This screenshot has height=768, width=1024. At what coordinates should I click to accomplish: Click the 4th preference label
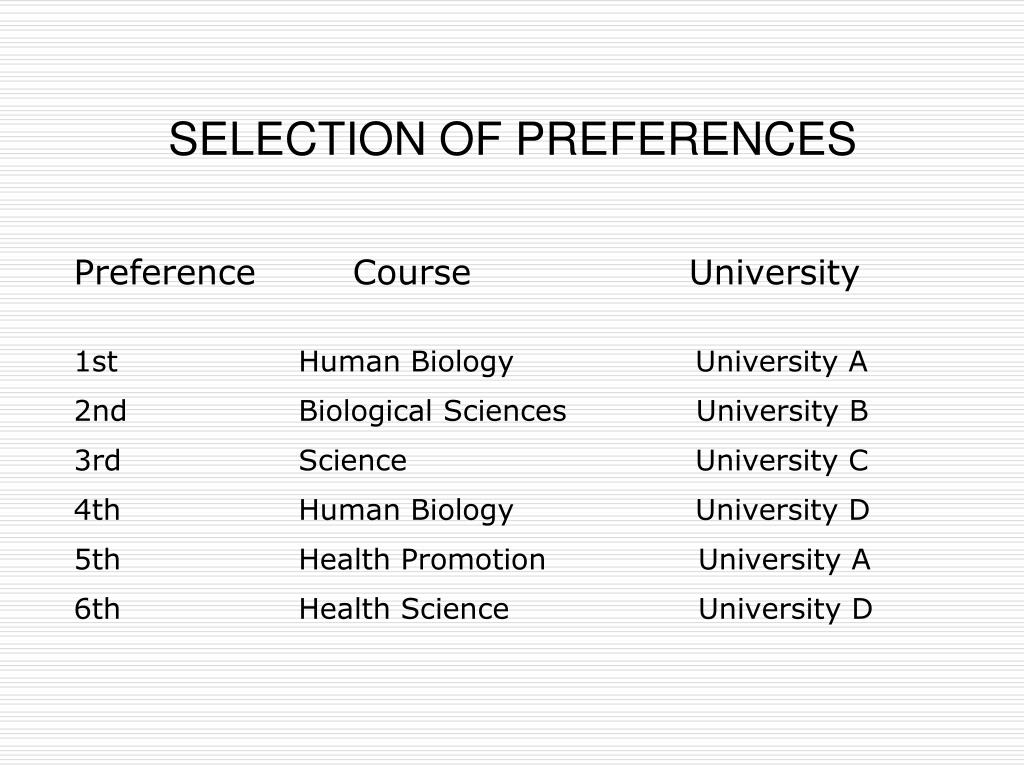click(97, 510)
